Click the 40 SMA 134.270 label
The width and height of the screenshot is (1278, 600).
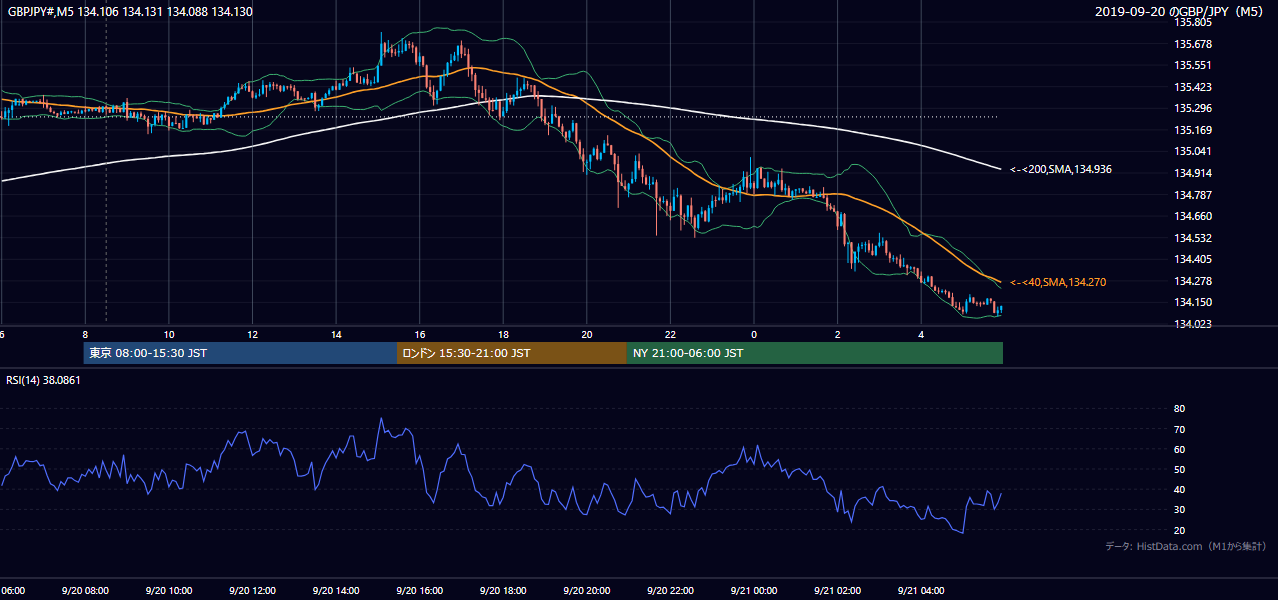pyautogui.click(x=1058, y=283)
